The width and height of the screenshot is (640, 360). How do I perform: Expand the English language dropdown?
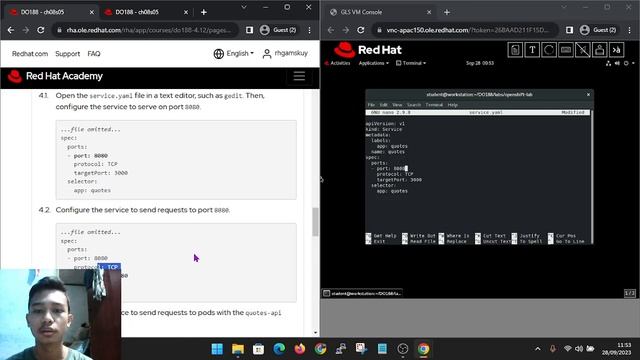[x=240, y=53]
